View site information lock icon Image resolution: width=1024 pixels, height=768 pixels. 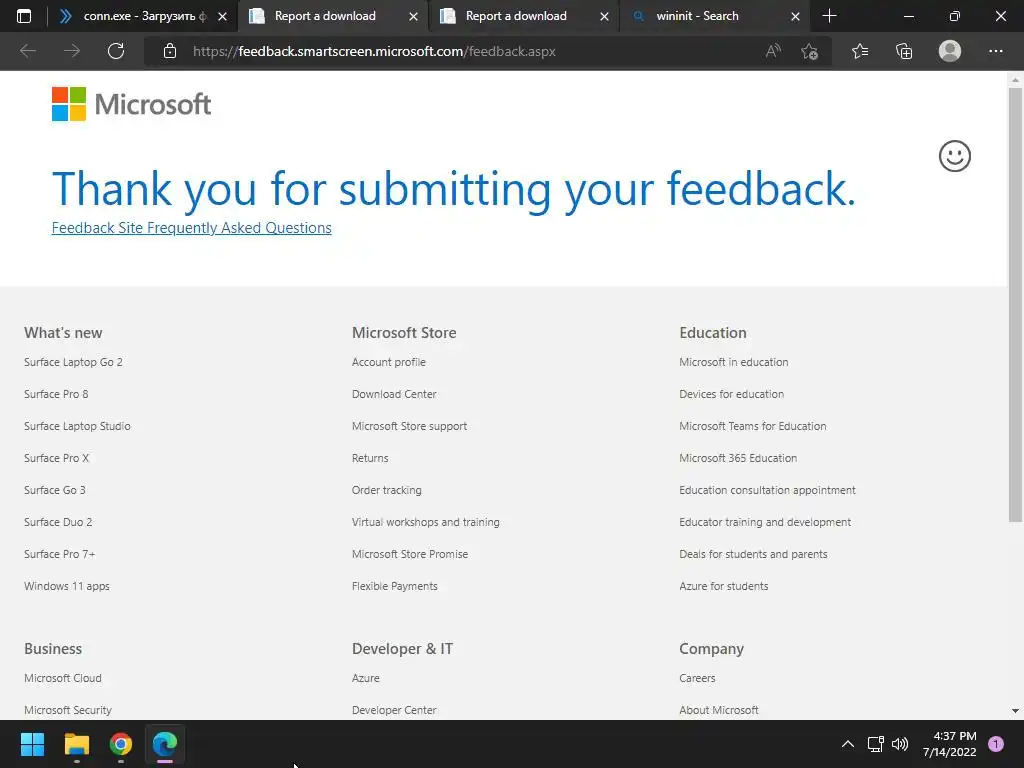pyautogui.click(x=170, y=51)
